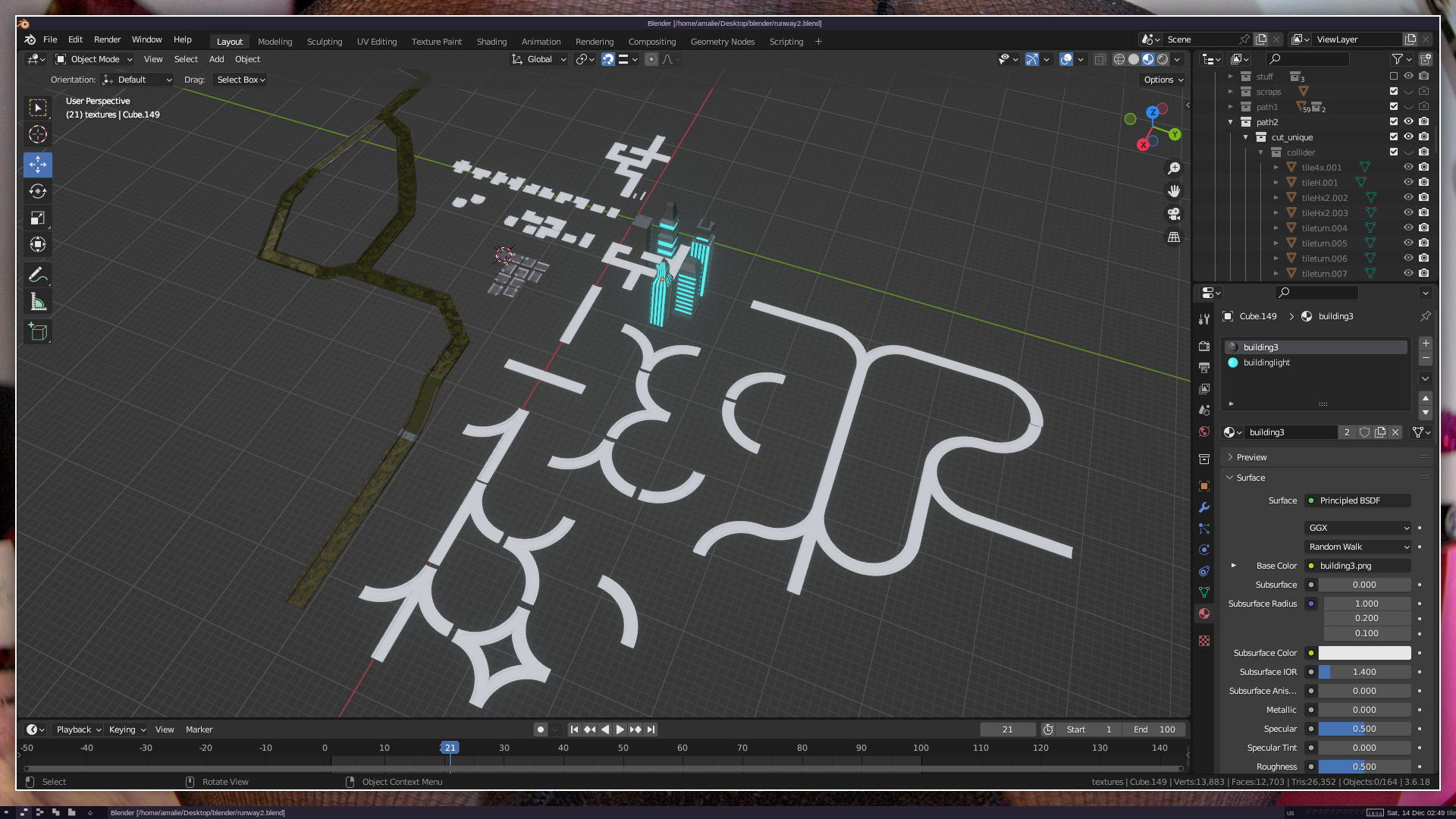Hide tileH.001 with its eye icon
Screen dimensions: 1456x819
coord(1408,183)
